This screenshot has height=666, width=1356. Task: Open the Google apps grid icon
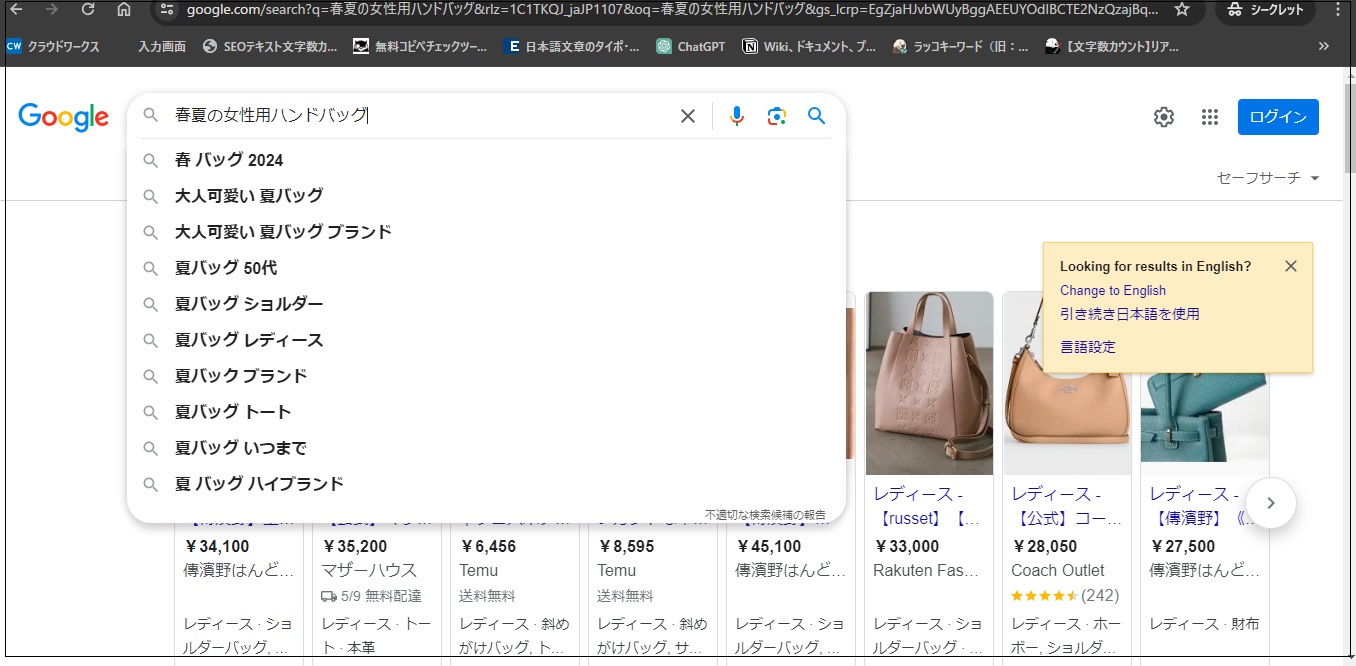[1210, 117]
